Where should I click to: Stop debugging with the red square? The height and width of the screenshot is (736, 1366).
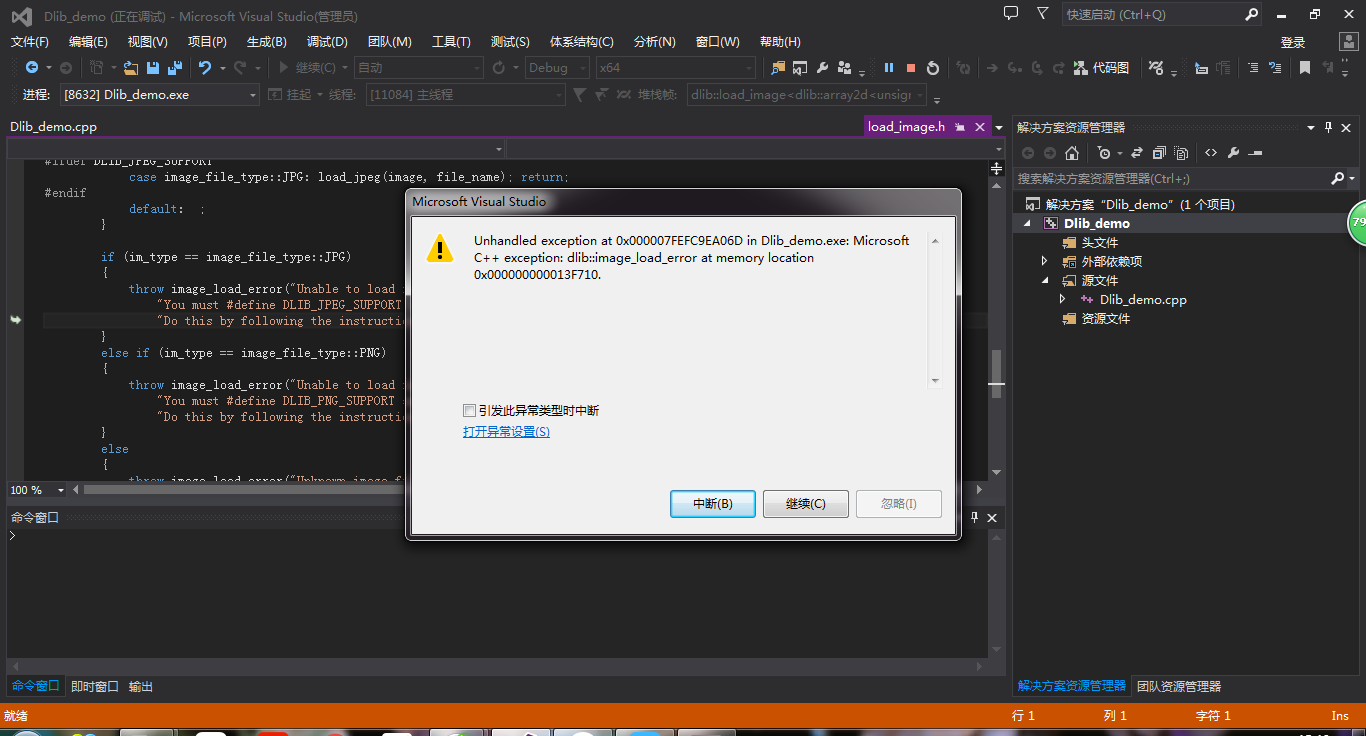pyautogui.click(x=911, y=68)
